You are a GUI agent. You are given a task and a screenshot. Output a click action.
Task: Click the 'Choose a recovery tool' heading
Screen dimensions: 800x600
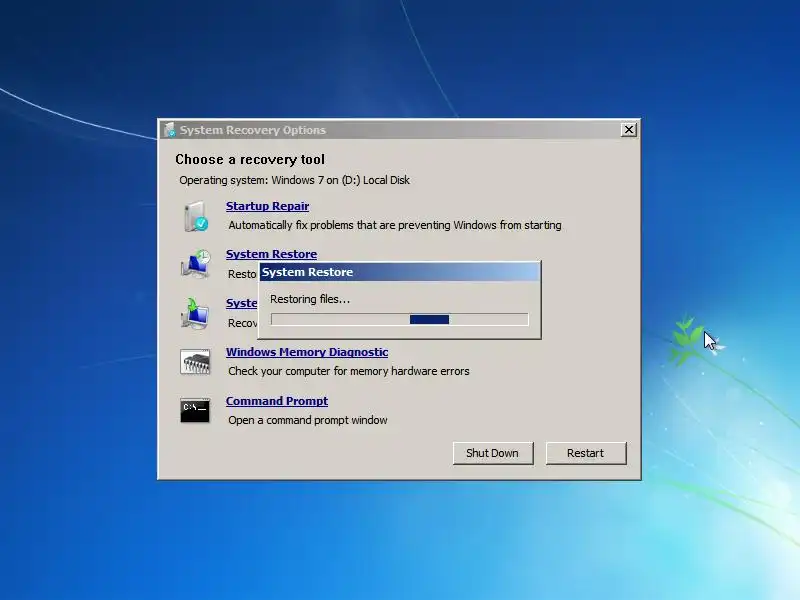tap(250, 160)
